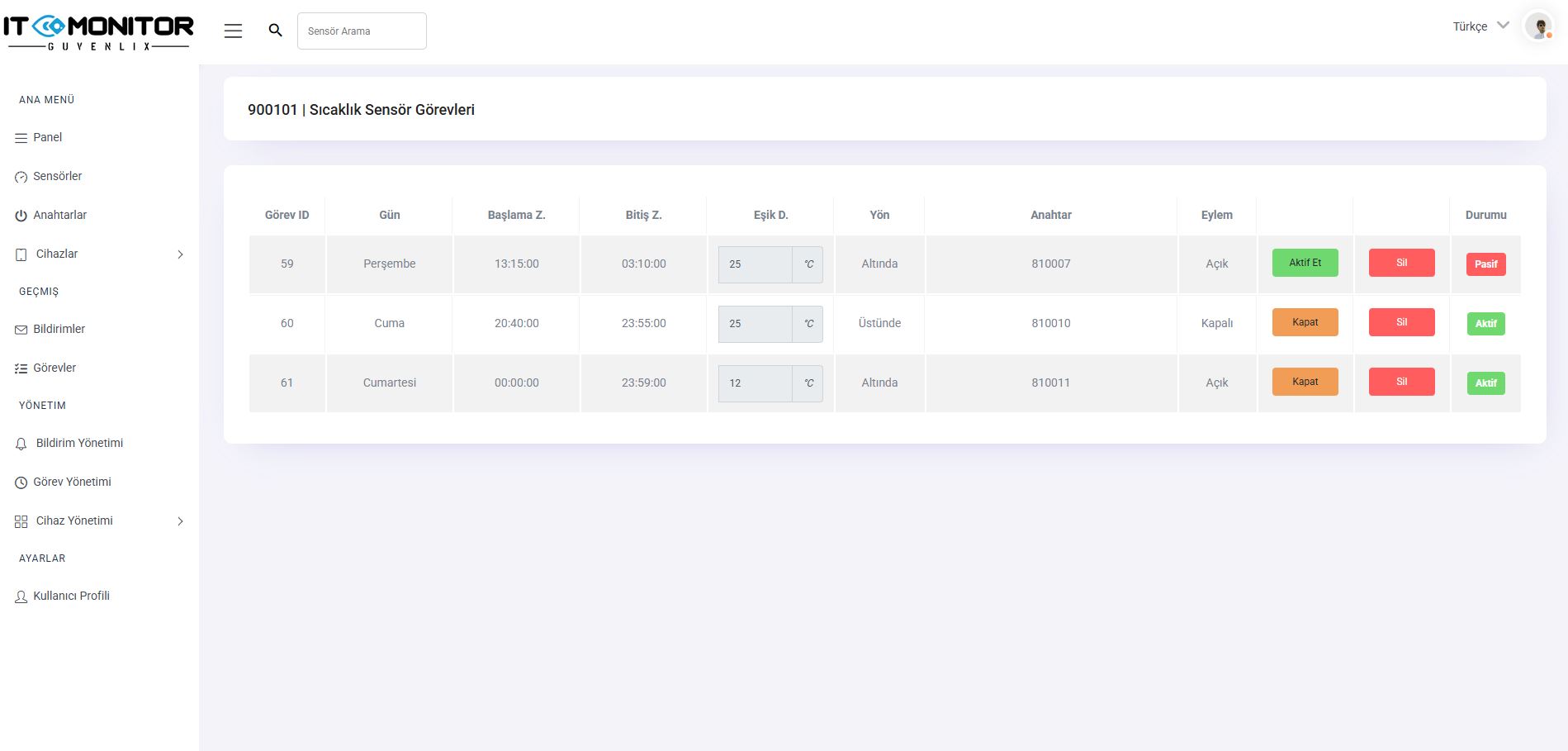Click the hamburger menu icon
The image size is (1568, 751).
233,31
